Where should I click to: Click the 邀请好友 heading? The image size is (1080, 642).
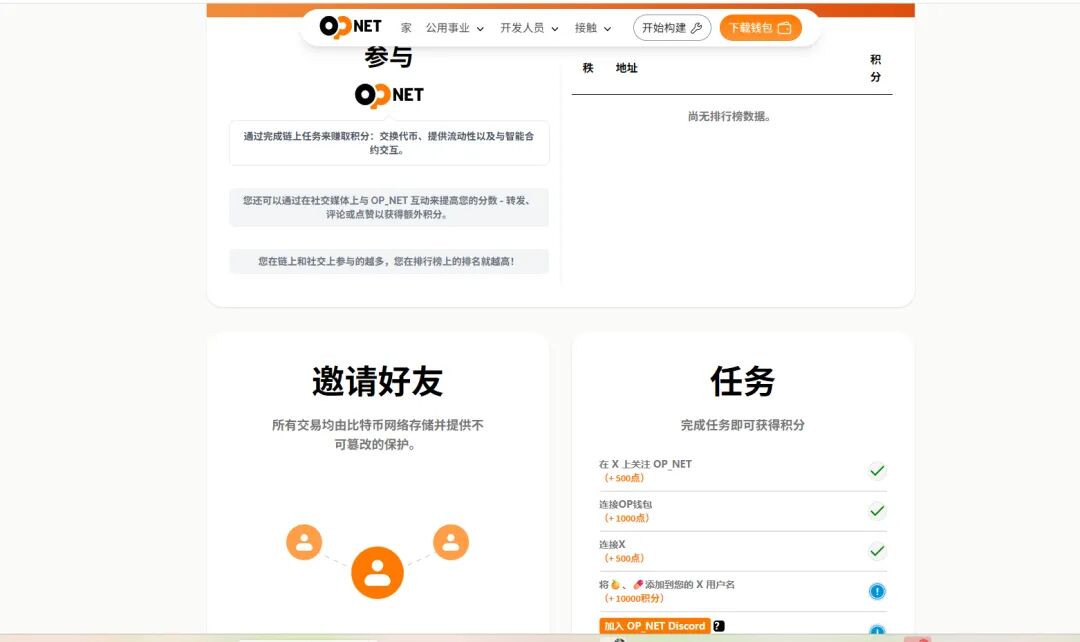point(377,381)
